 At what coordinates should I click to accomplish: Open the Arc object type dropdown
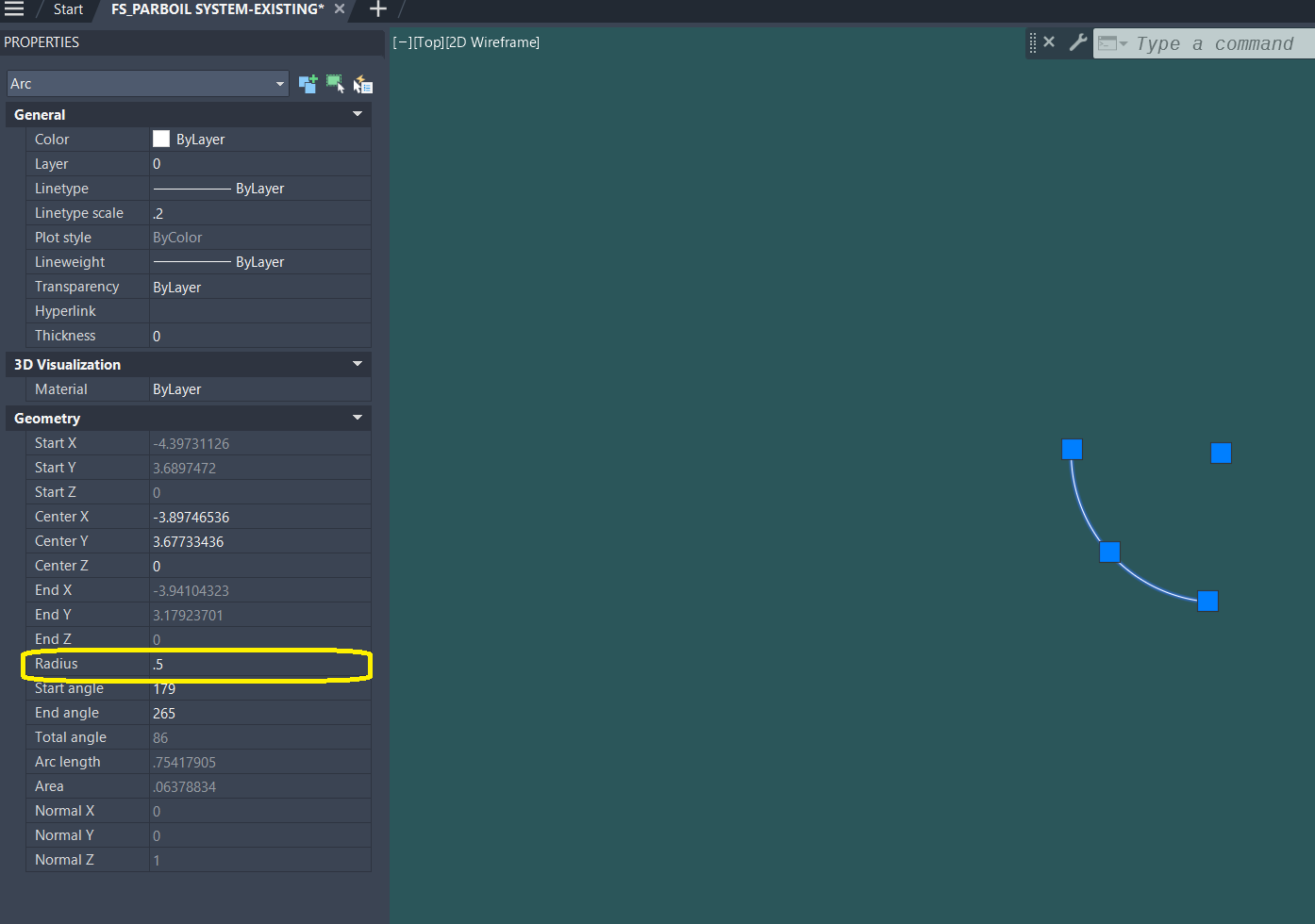click(280, 83)
